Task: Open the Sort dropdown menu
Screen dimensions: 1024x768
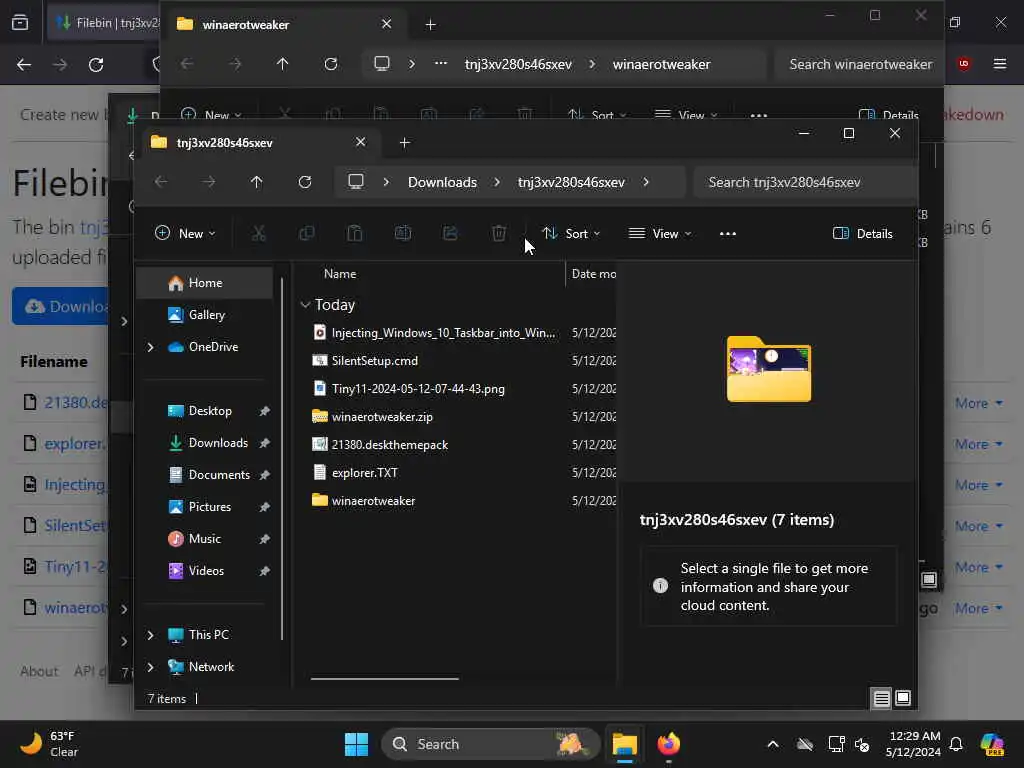Action: pyautogui.click(x=571, y=234)
